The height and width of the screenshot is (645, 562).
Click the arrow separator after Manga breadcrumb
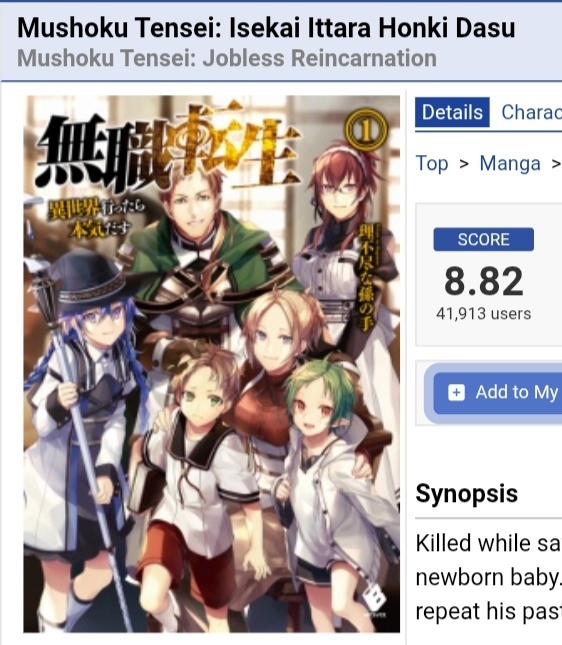pos(557,164)
